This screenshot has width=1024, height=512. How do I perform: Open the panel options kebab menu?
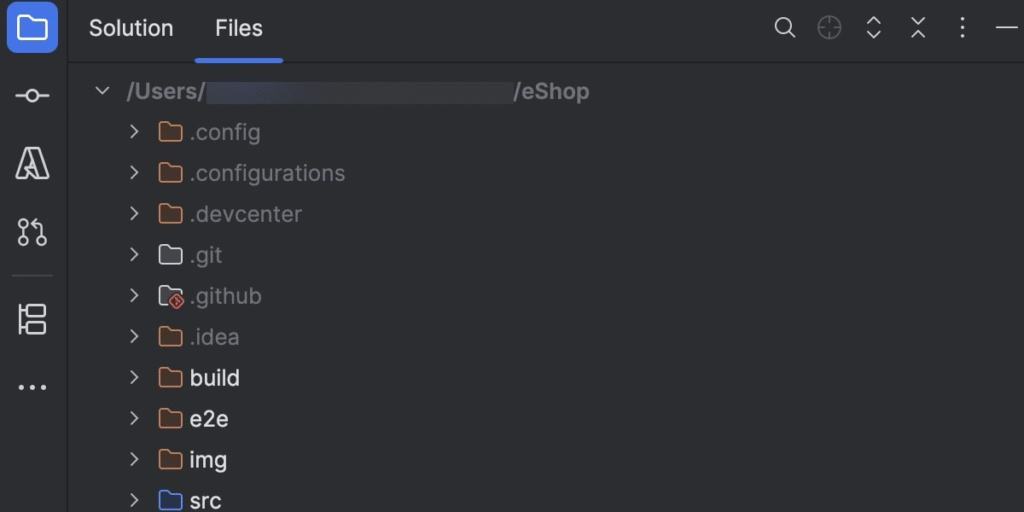(x=962, y=28)
